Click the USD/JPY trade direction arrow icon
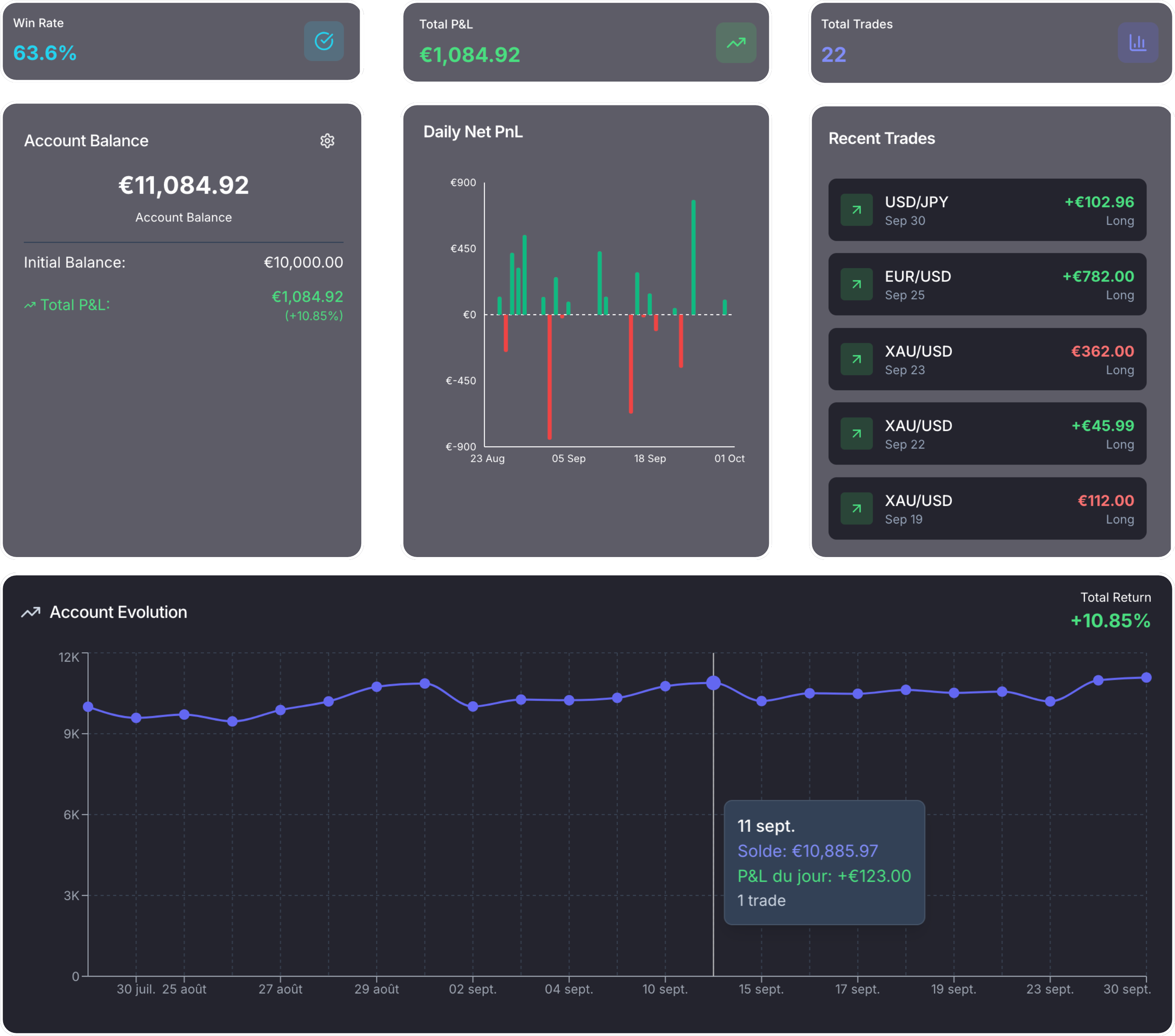Viewport: 1175px width, 1036px height. click(x=856, y=210)
